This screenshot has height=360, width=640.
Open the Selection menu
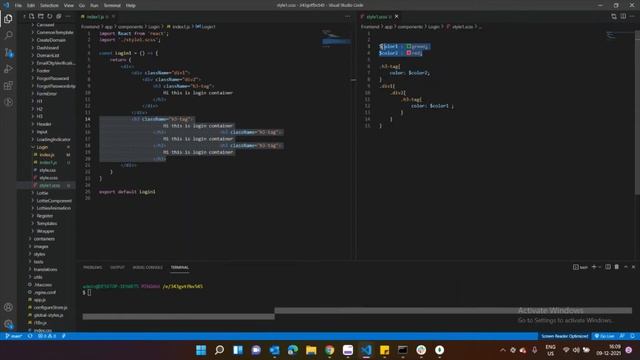tap(49, 5)
